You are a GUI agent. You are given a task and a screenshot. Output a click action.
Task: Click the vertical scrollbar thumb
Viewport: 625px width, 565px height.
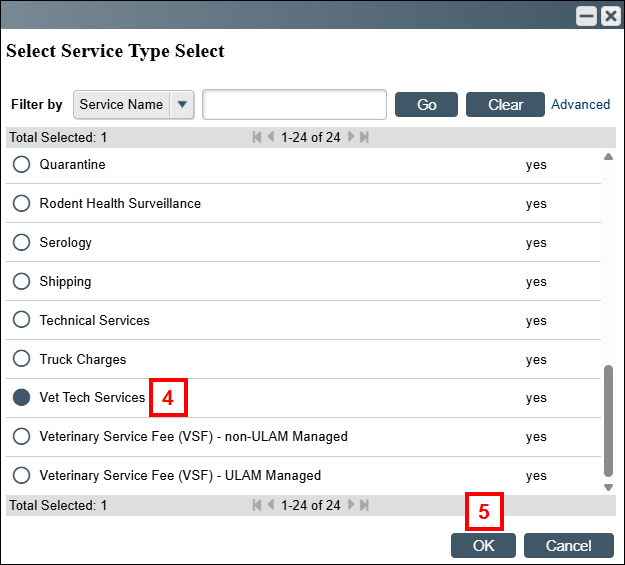click(x=608, y=421)
